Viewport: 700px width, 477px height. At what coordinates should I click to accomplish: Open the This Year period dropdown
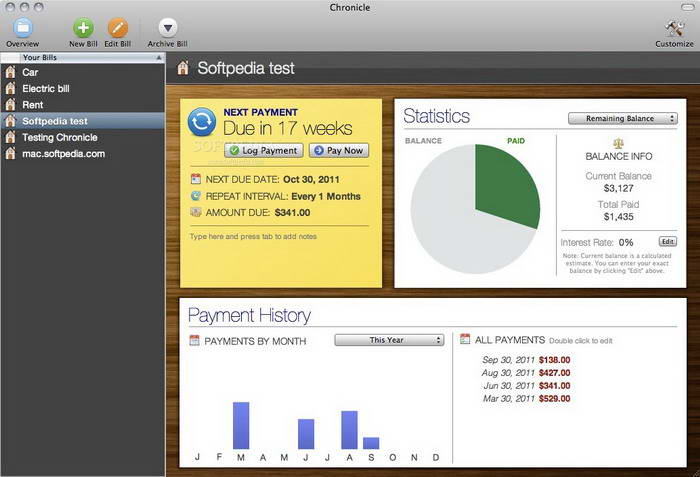click(389, 340)
